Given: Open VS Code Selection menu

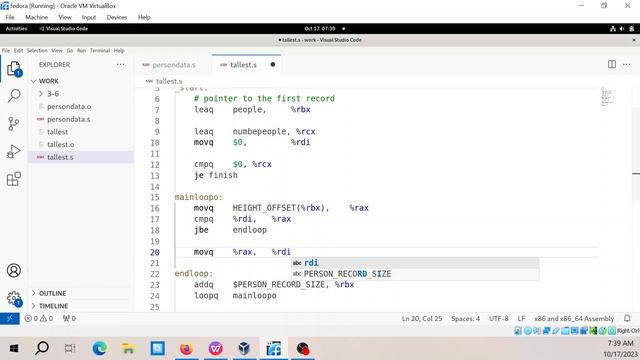Looking at the screenshot, I should [37, 51].
